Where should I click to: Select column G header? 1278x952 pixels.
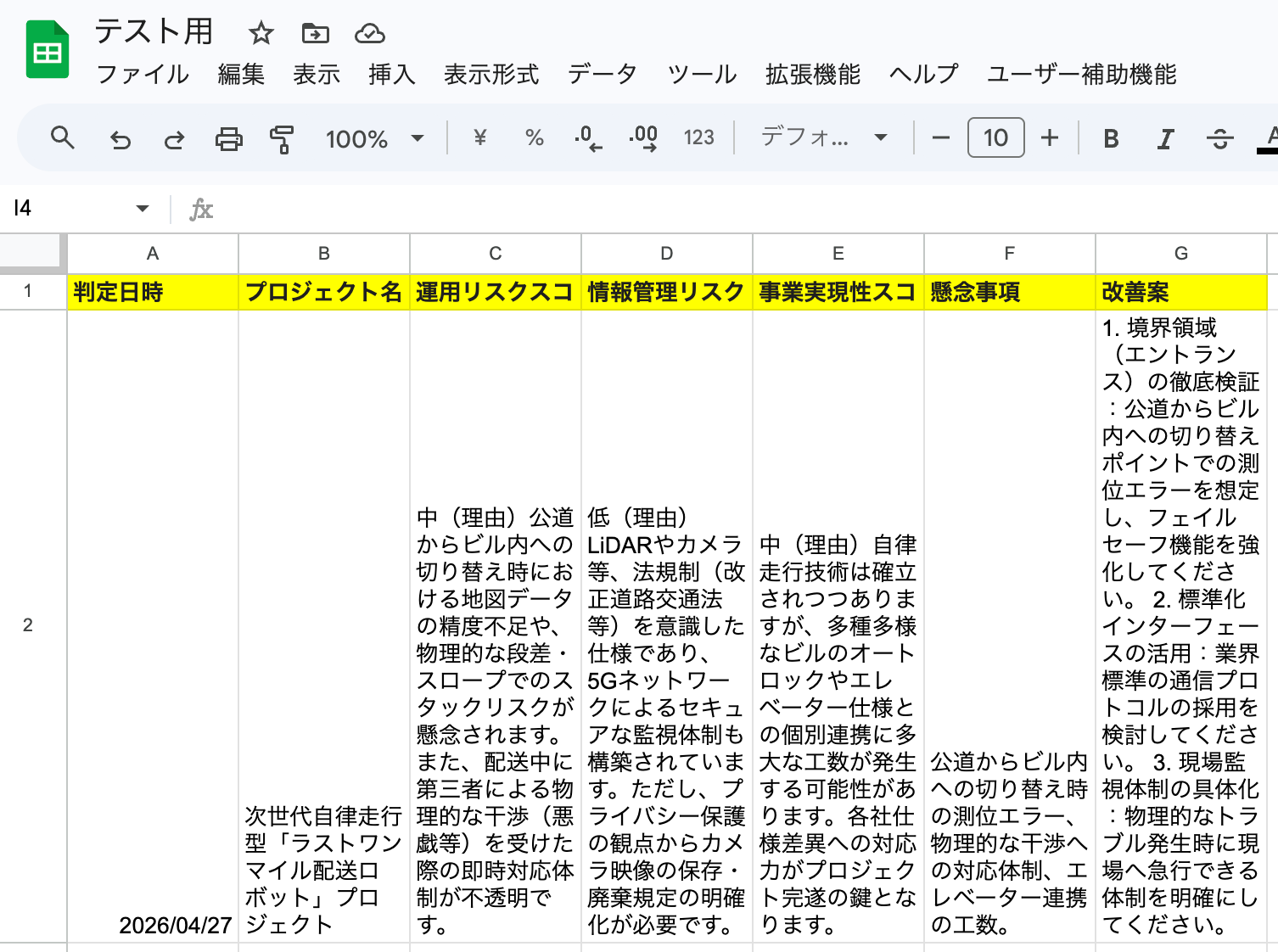point(1181,253)
